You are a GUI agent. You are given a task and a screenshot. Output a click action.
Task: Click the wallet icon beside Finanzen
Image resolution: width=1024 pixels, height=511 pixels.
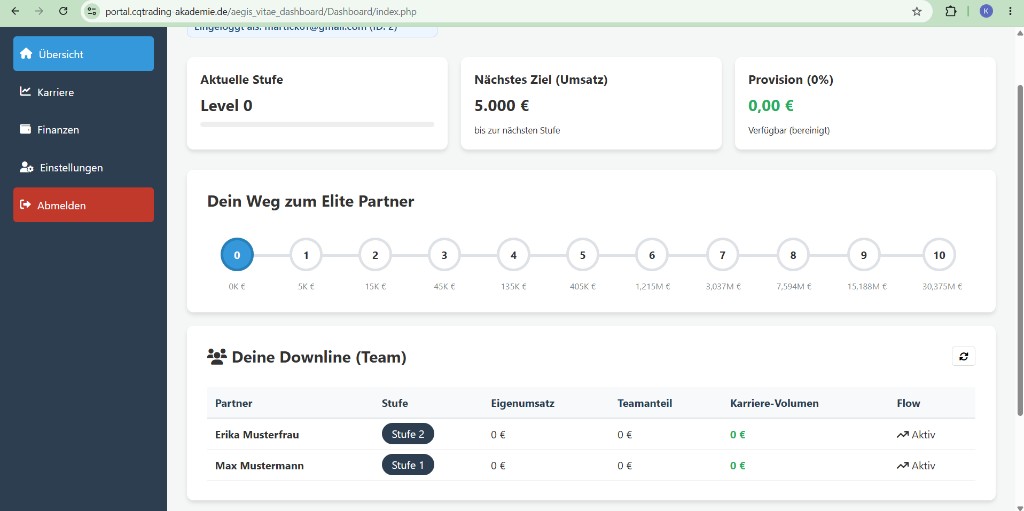25,129
